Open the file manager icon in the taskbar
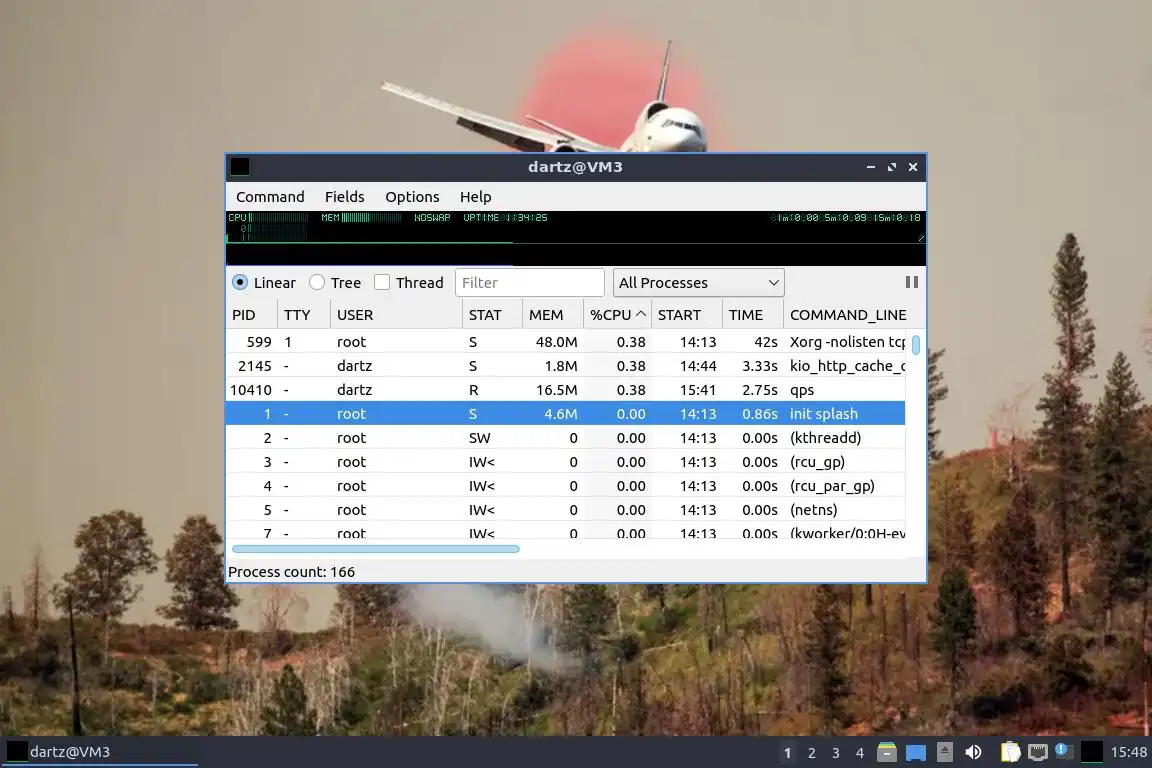Viewport: 1152px width, 768px height. tap(887, 752)
